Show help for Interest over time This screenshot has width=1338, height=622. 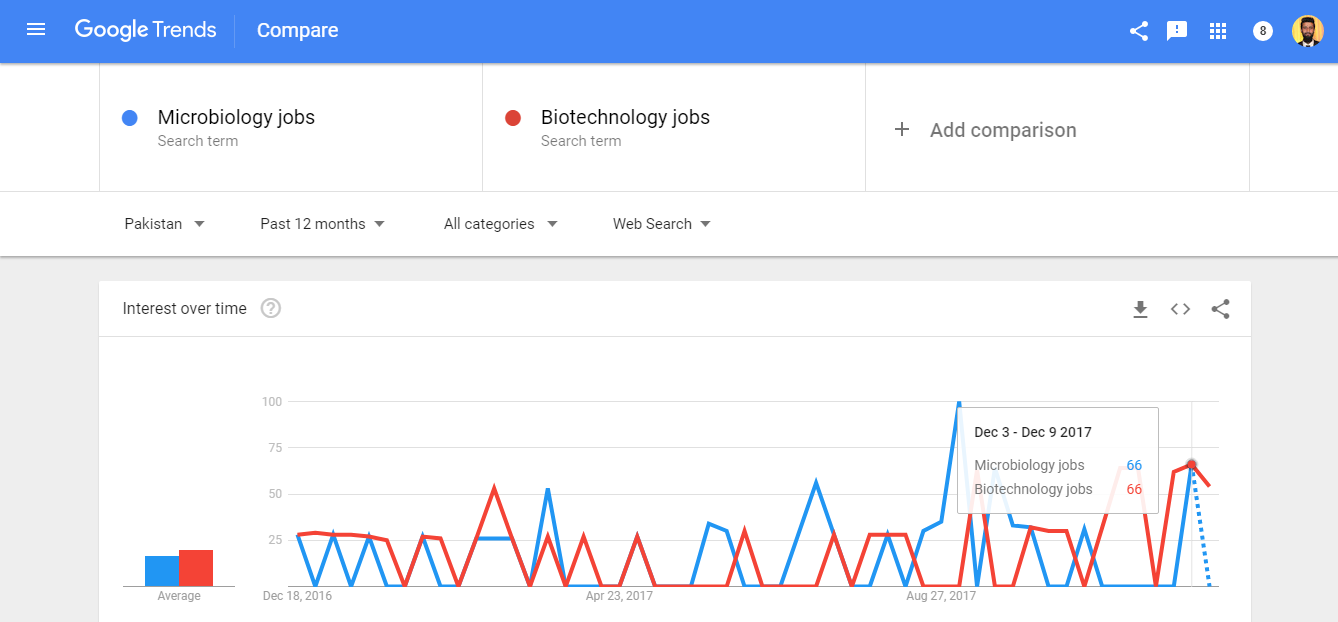pos(270,308)
